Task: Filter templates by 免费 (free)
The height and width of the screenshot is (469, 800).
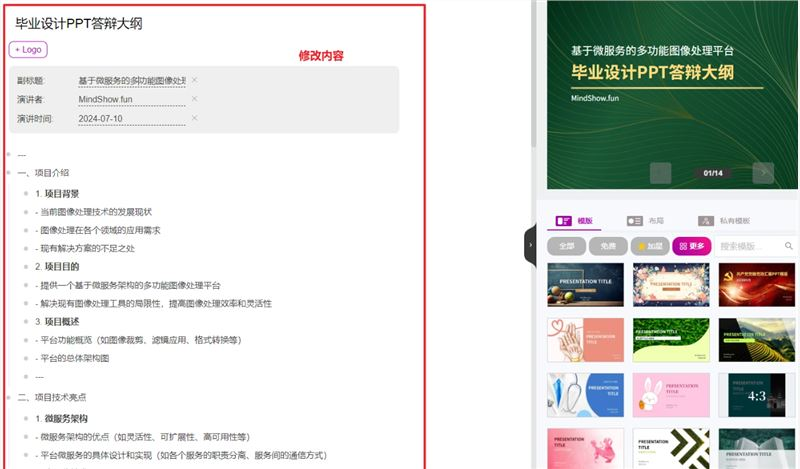Action: (x=608, y=246)
